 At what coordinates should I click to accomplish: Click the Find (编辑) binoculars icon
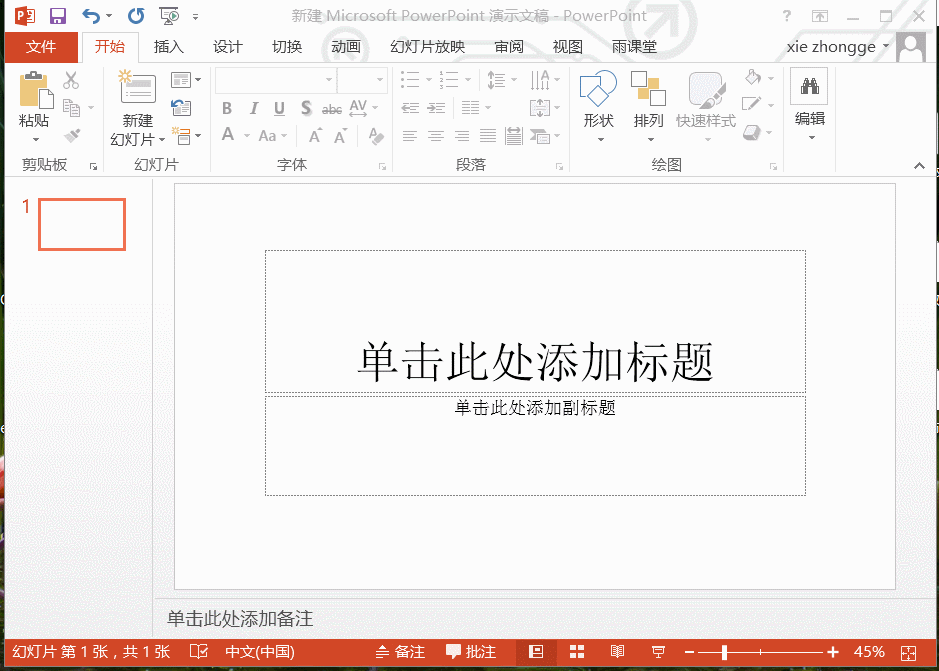coord(810,88)
